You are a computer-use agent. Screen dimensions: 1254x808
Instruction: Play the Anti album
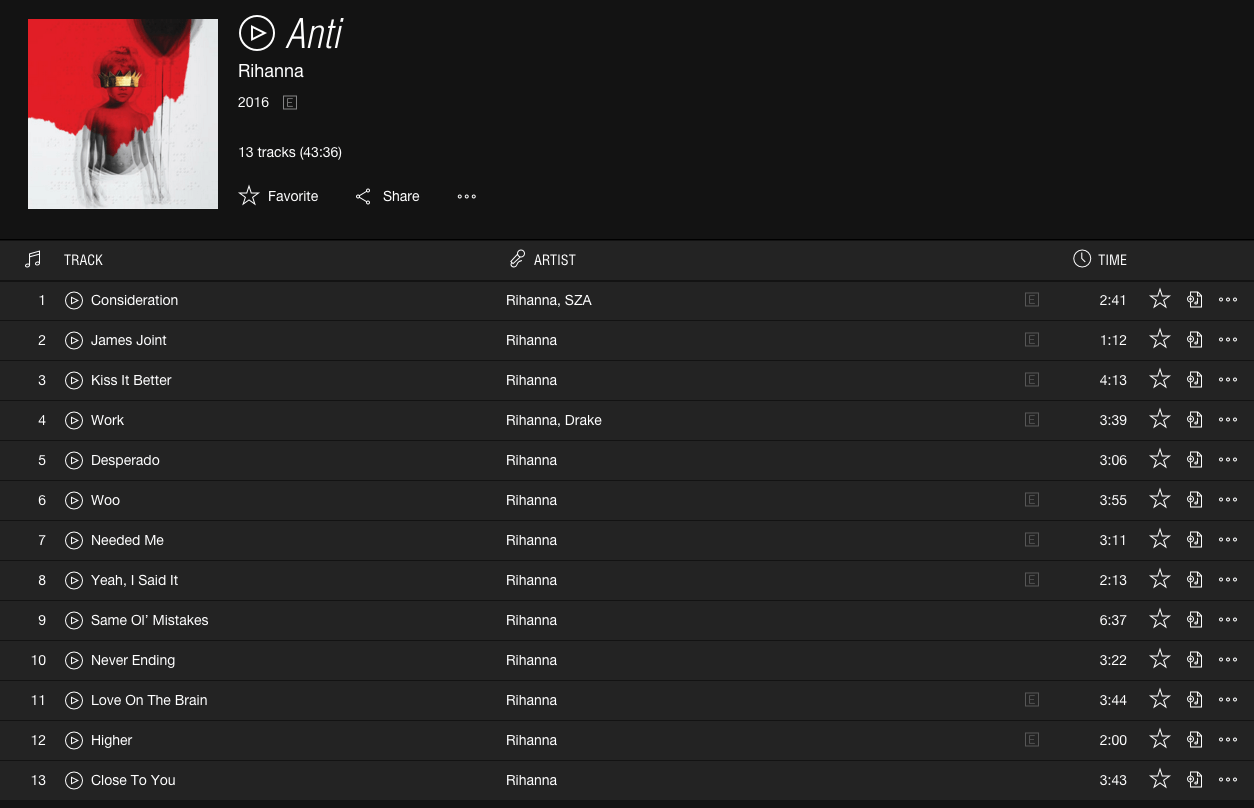[257, 34]
